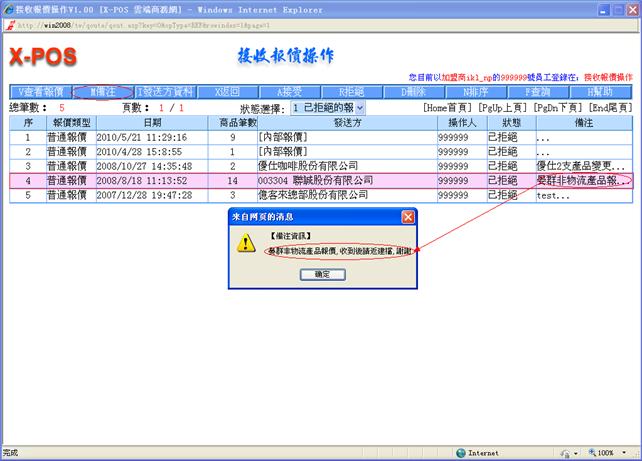Open the V查看報價 toolbar button

(x=41, y=91)
